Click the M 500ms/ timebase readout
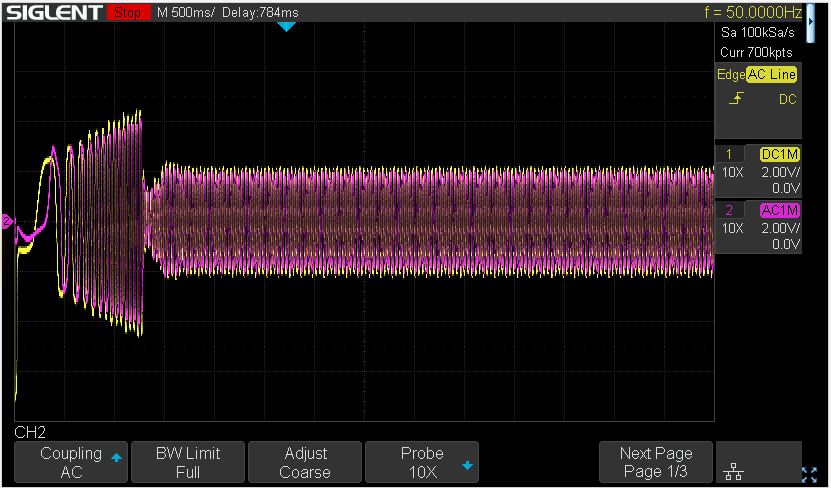 pos(186,12)
